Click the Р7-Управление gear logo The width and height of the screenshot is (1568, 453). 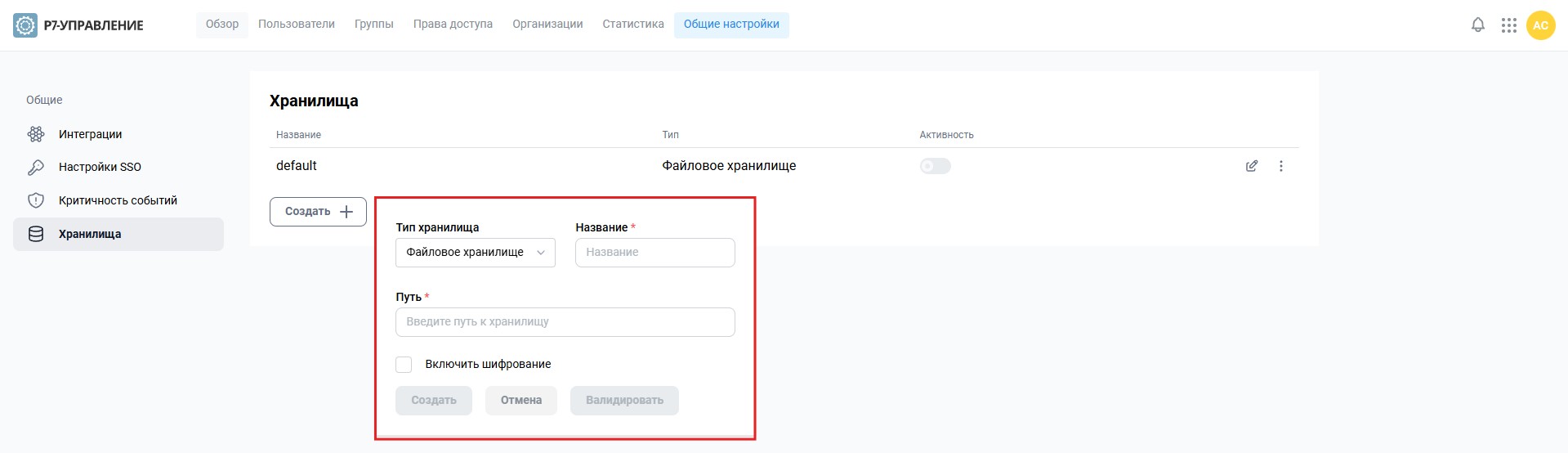click(25, 25)
